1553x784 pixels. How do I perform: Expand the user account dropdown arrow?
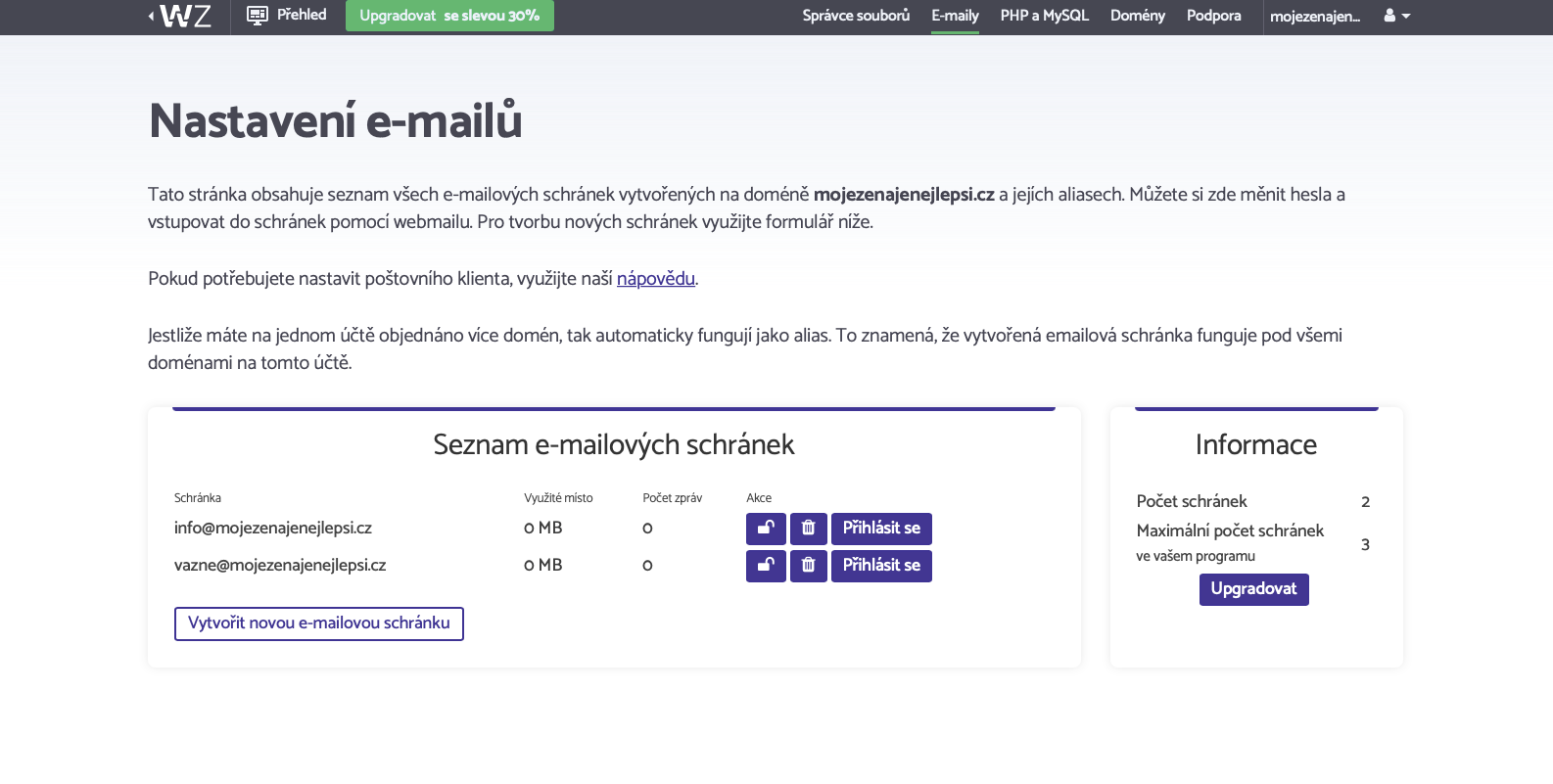[1406, 16]
